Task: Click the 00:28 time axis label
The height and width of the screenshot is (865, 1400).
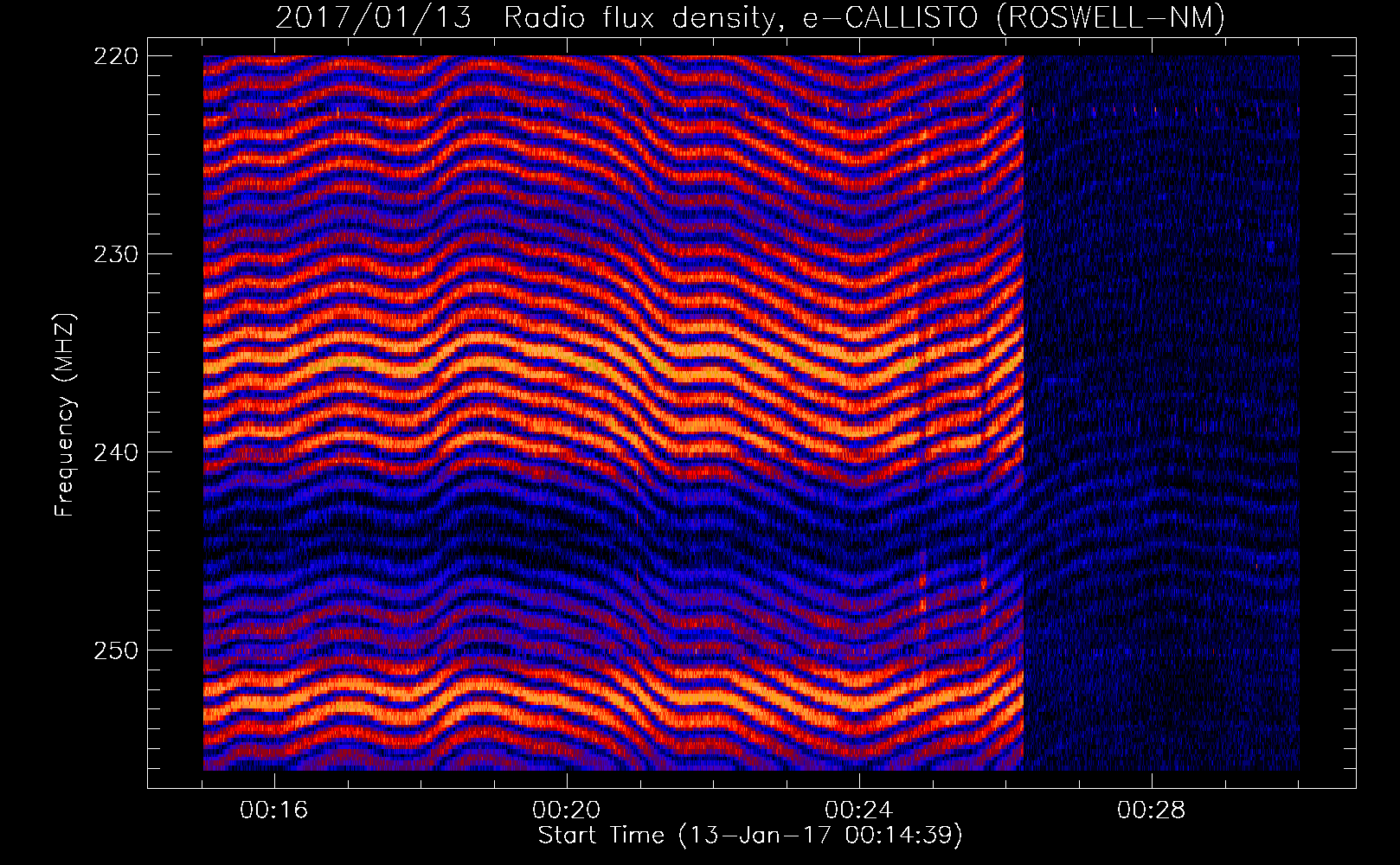Action: (x=1152, y=811)
